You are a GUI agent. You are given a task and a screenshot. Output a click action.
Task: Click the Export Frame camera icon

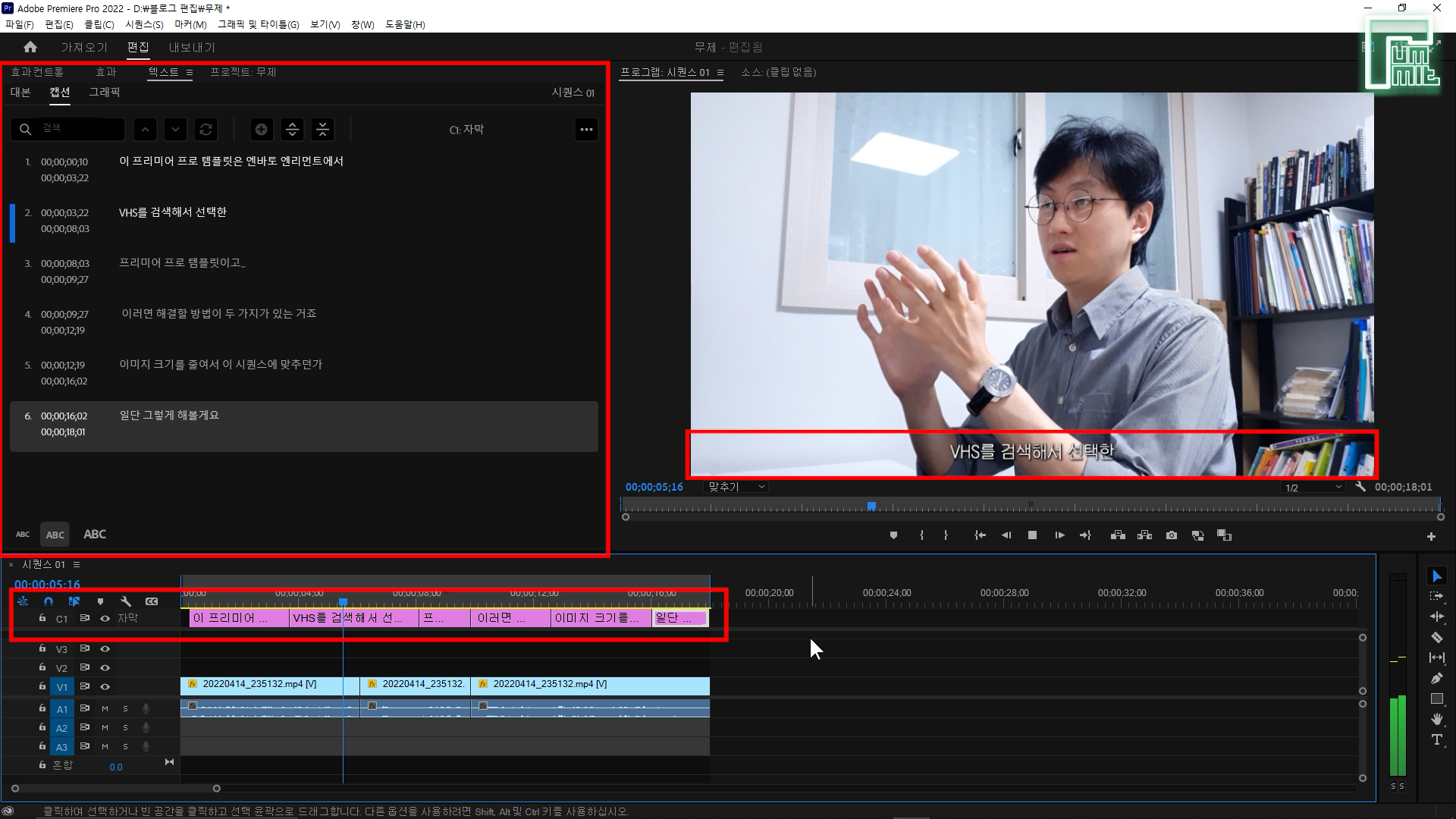(x=1172, y=535)
